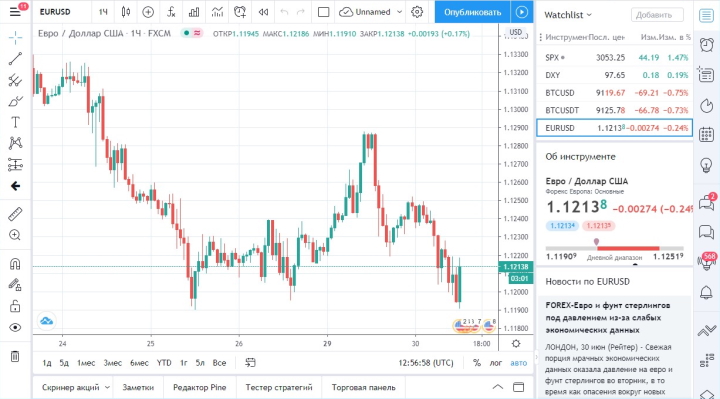Image resolution: width=720 pixels, height=399 pixels.
Task: Open notifications bell icon in right sidebar
Action: tap(706, 292)
